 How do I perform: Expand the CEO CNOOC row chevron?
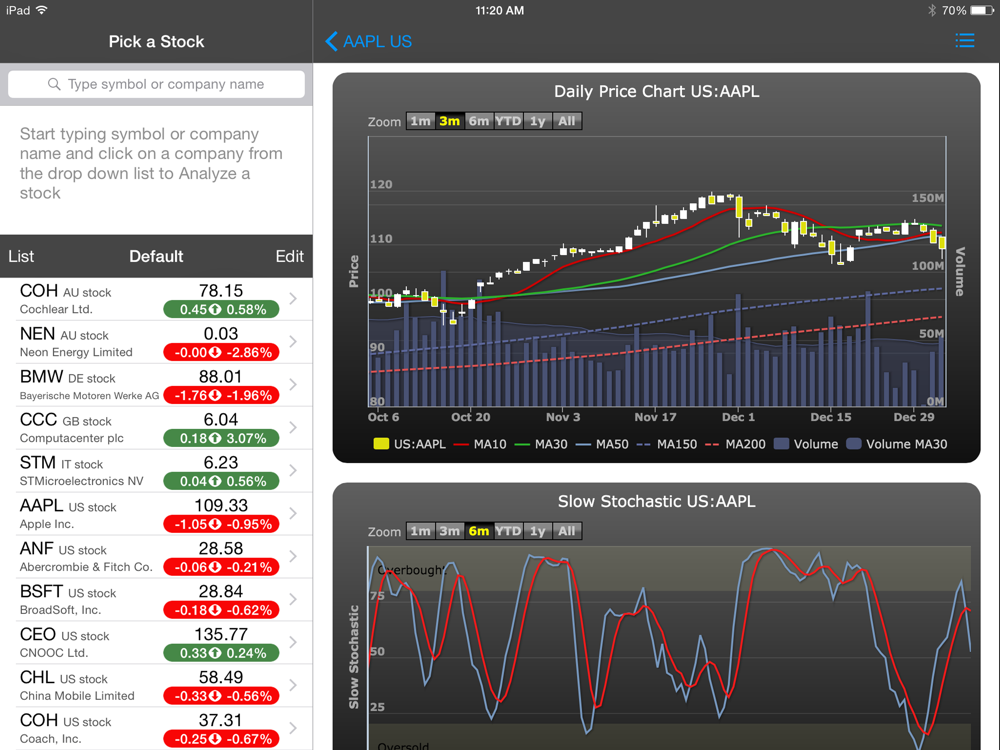click(x=293, y=642)
